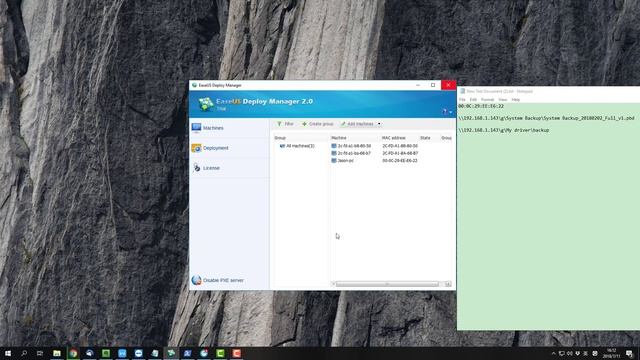Open the Notepad Edit menu

coord(473,100)
